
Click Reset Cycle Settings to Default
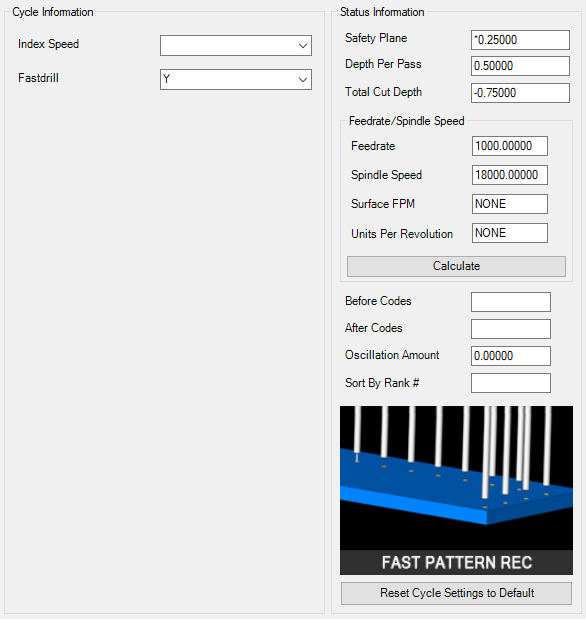(456, 593)
